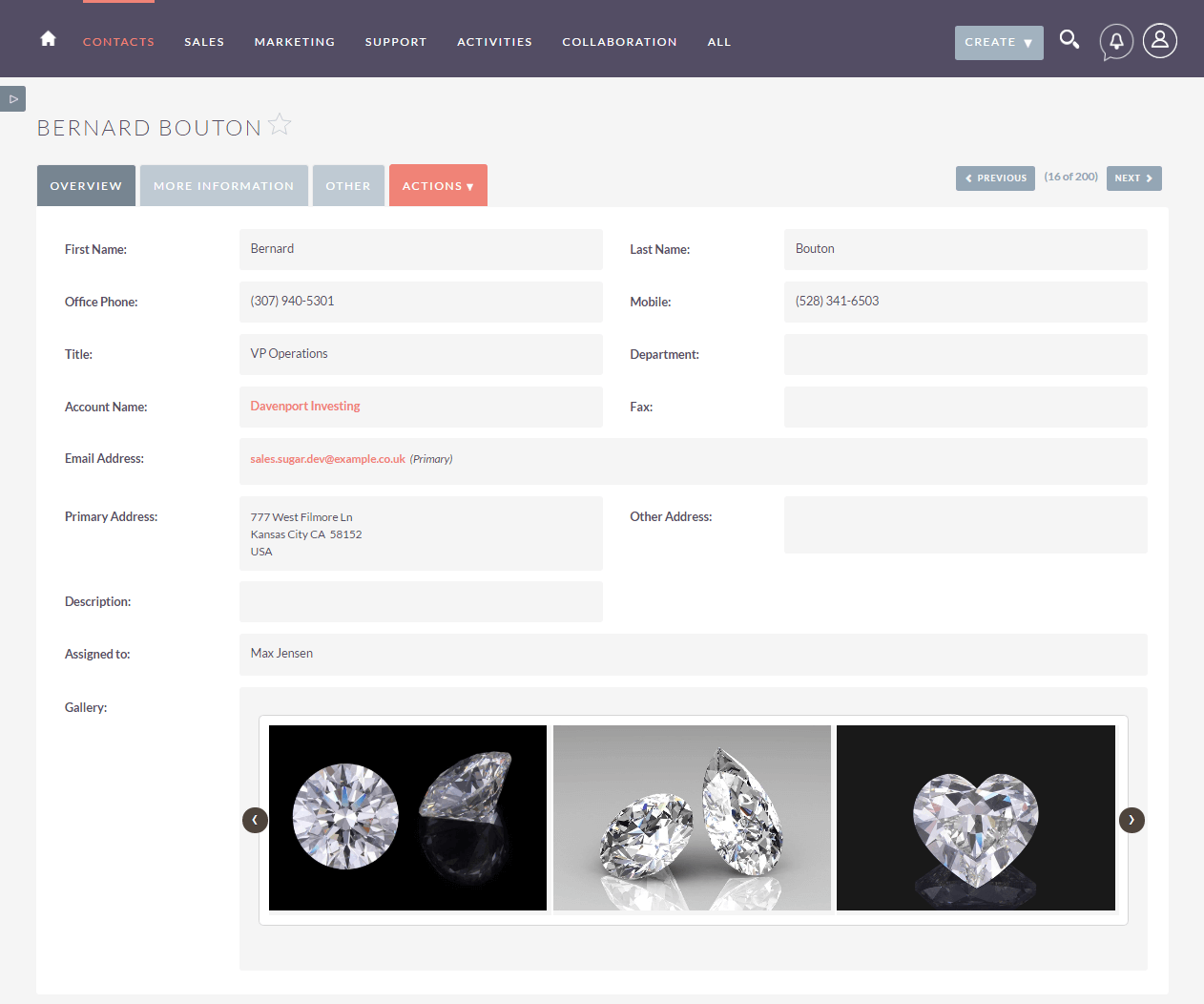Open the Create dropdown
The height and width of the screenshot is (1004, 1204).
(x=999, y=43)
